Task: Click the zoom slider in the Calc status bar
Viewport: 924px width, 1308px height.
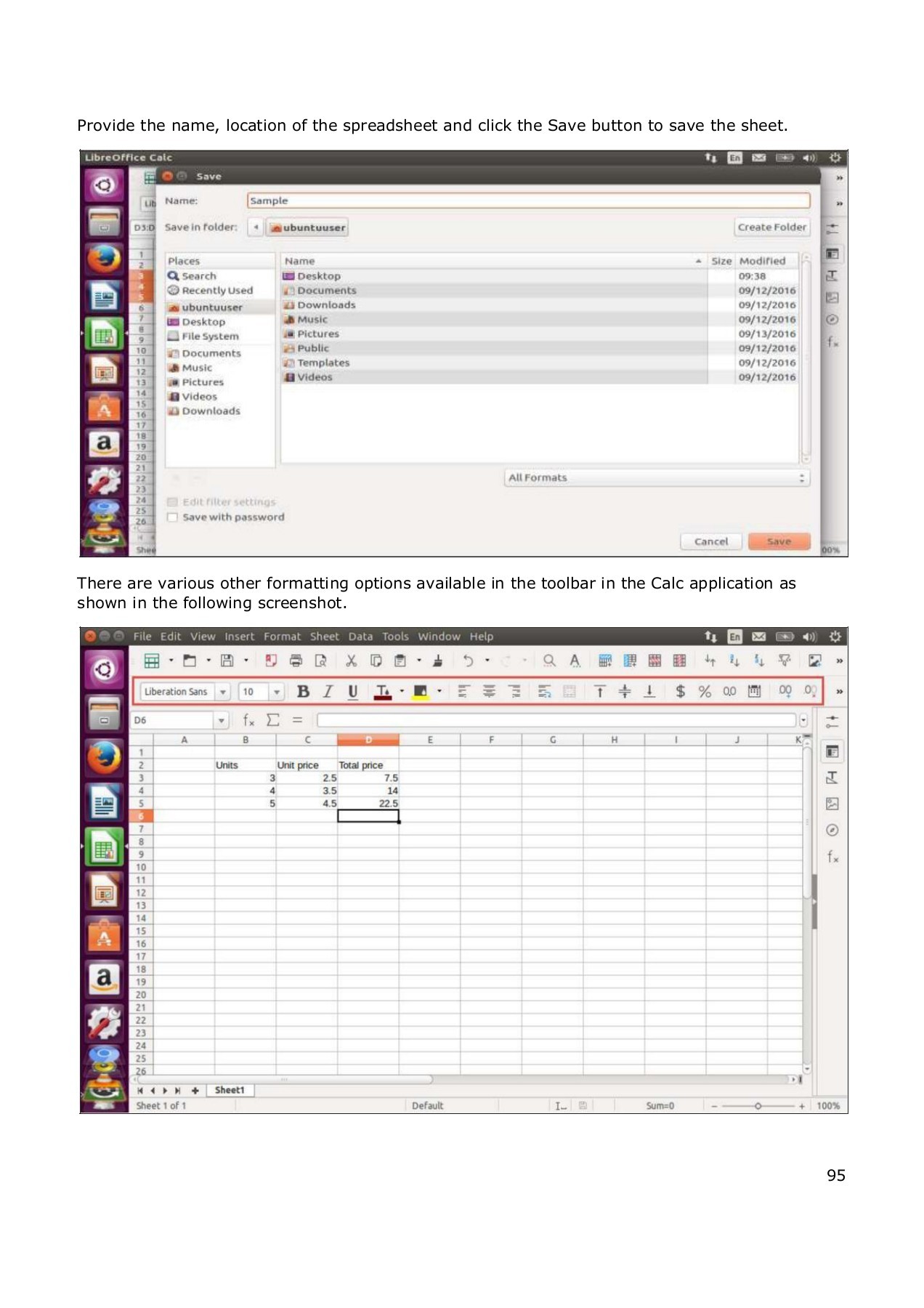Action: 758,1106
